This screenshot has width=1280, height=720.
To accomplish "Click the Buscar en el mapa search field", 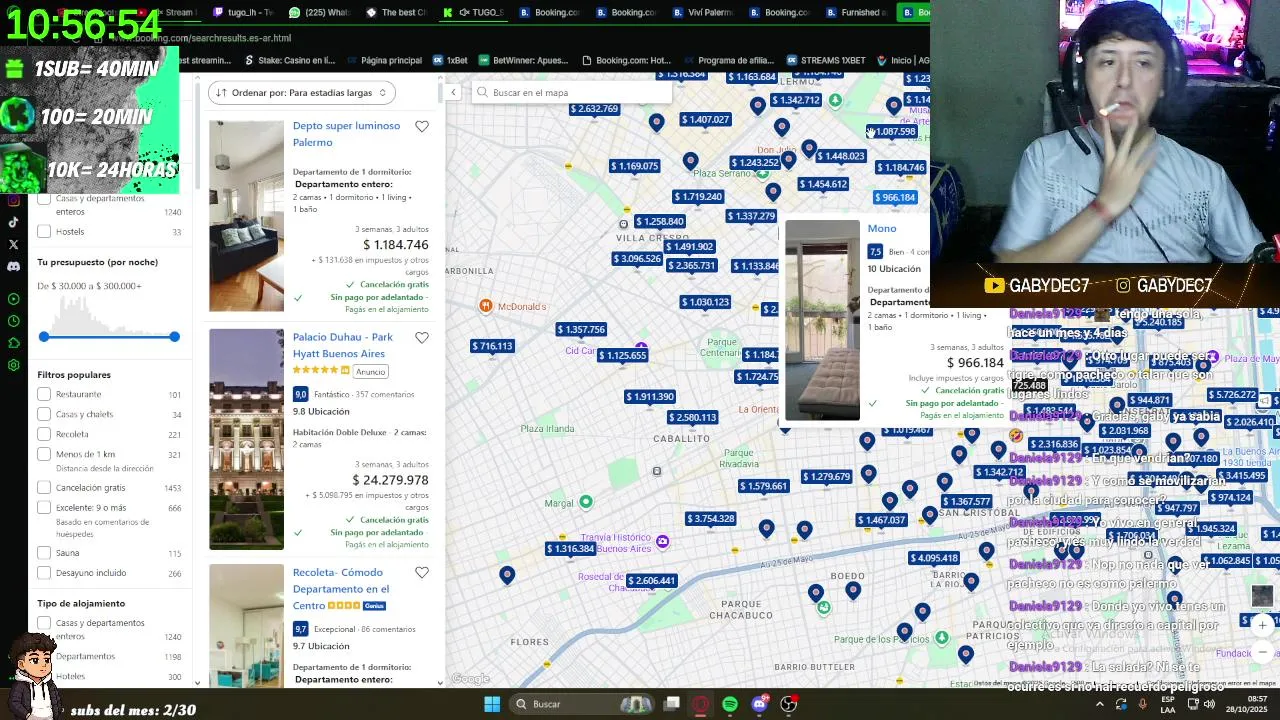I will pos(572,92).
